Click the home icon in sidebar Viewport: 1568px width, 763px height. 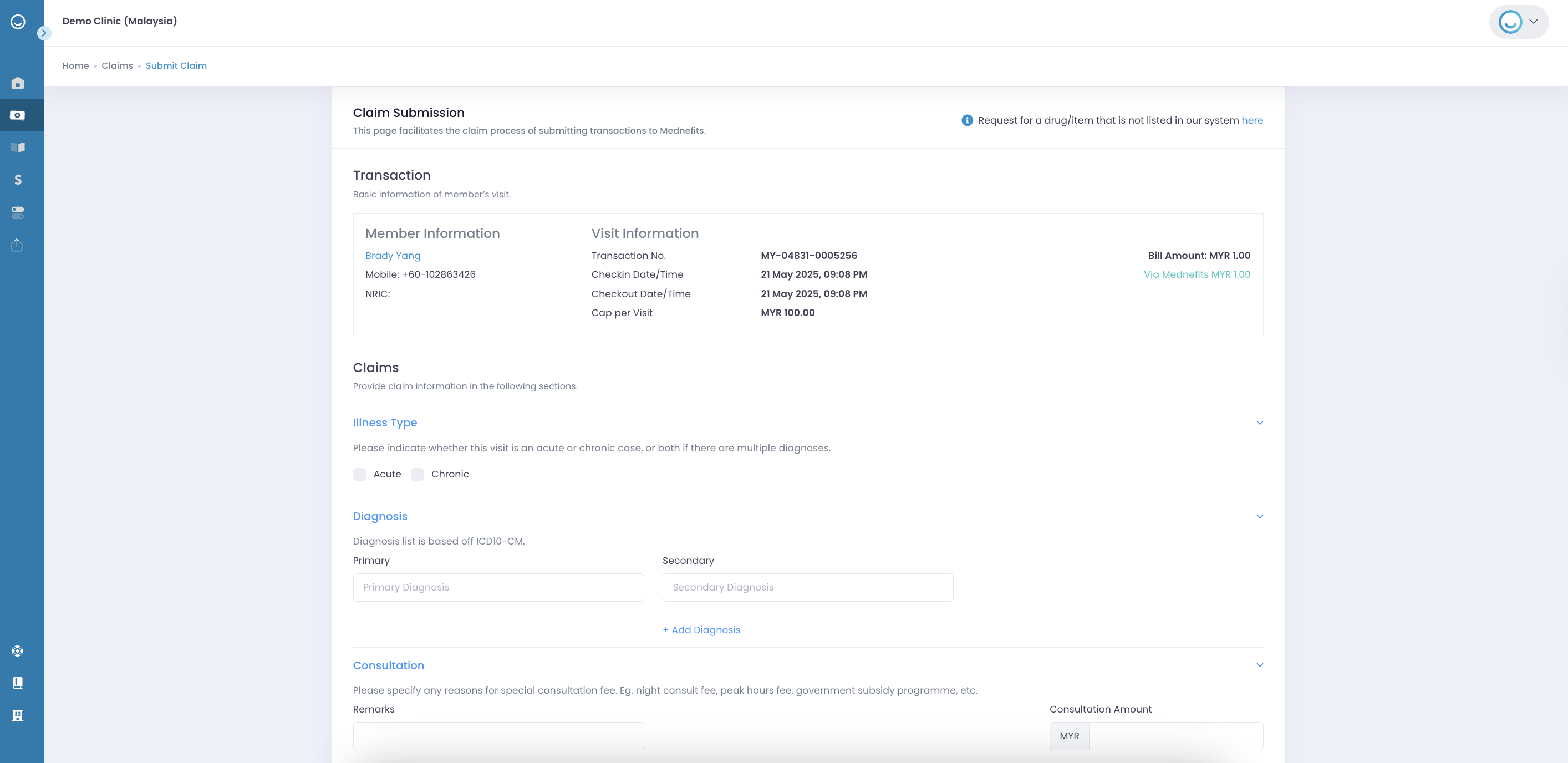pyautogui.click(x=18, y=83)
